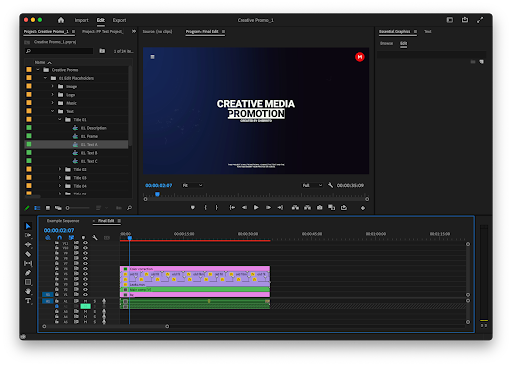Switch to Example Sequence timeline tab
Screen dimensions: 512x366
[63, 221]
